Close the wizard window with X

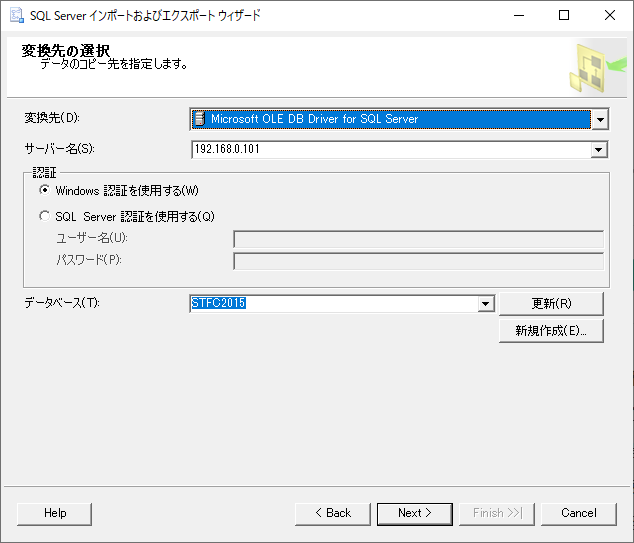610,15
